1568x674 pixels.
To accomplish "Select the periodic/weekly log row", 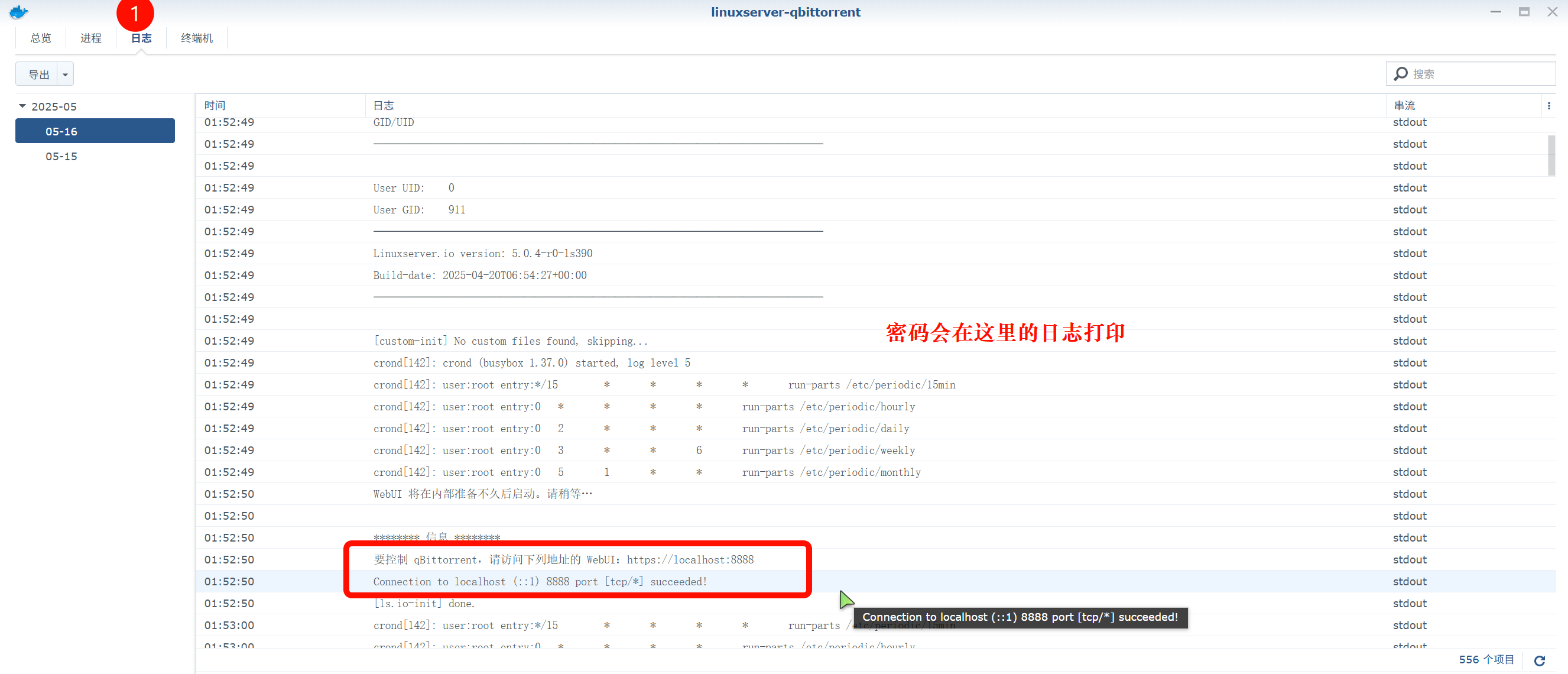I will point(875,451).
